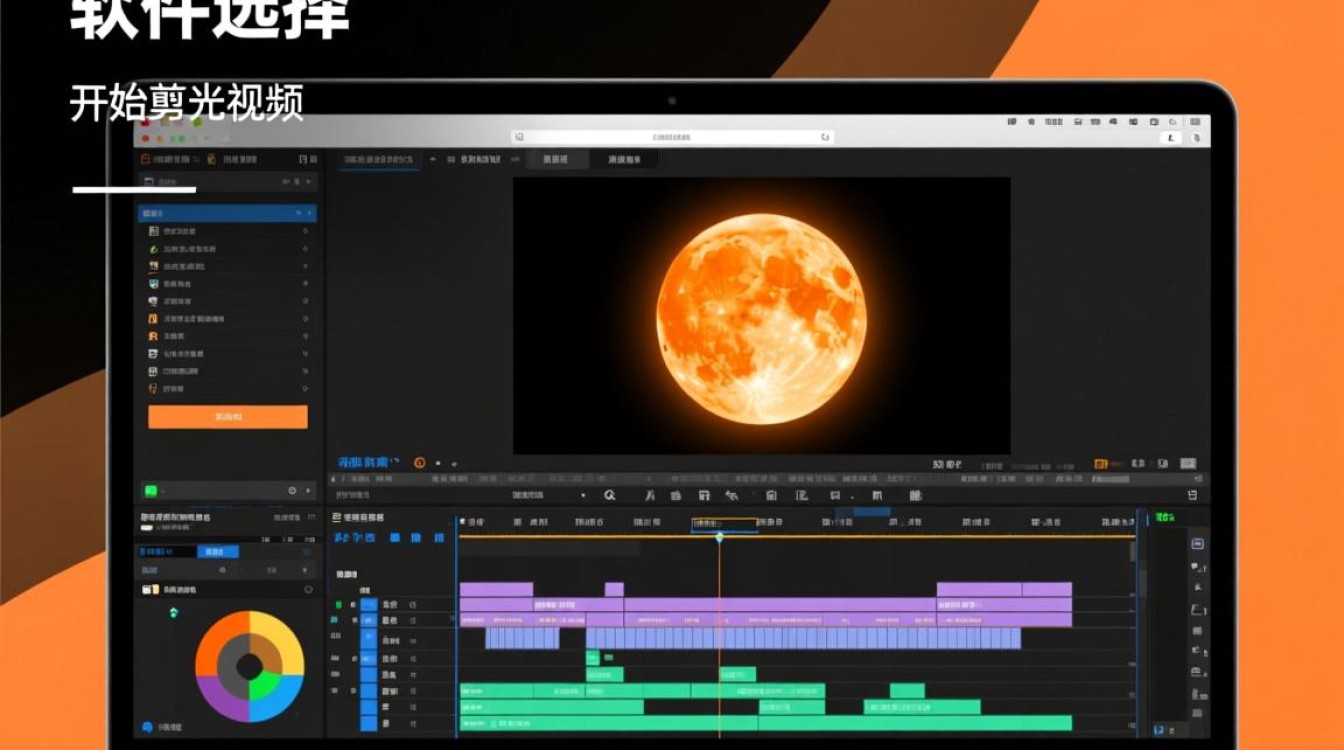This screenshot has height=750, width=1344.
Task: Click the small green square icon below the sidebar
Action: point(150,491)
